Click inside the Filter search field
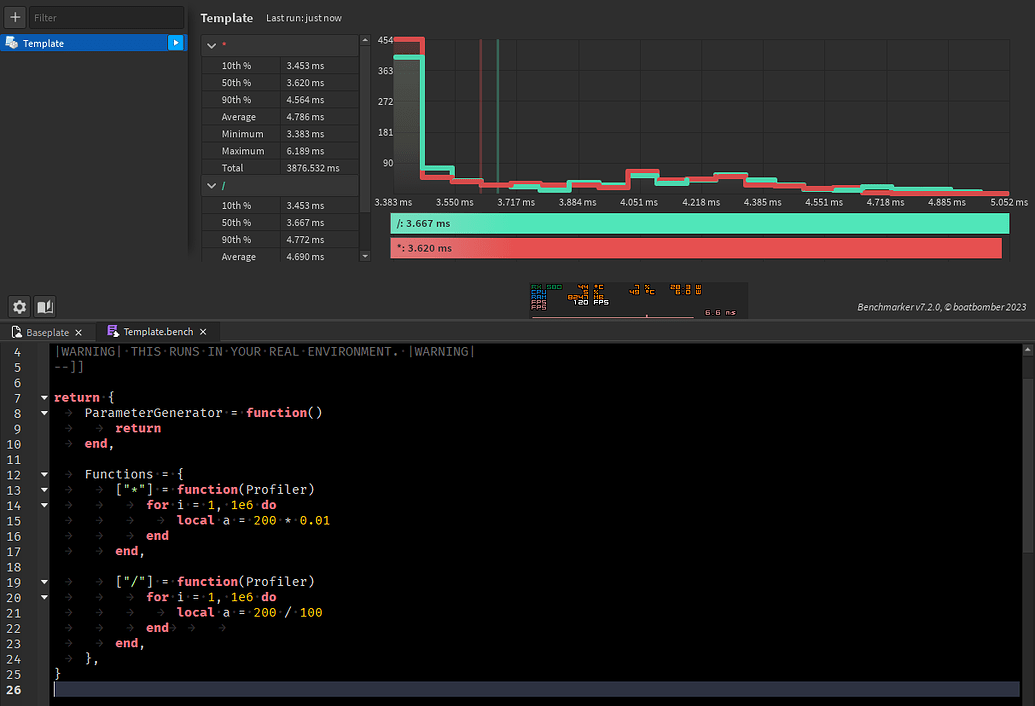The image size is (1035, 706). coord(106,16)
